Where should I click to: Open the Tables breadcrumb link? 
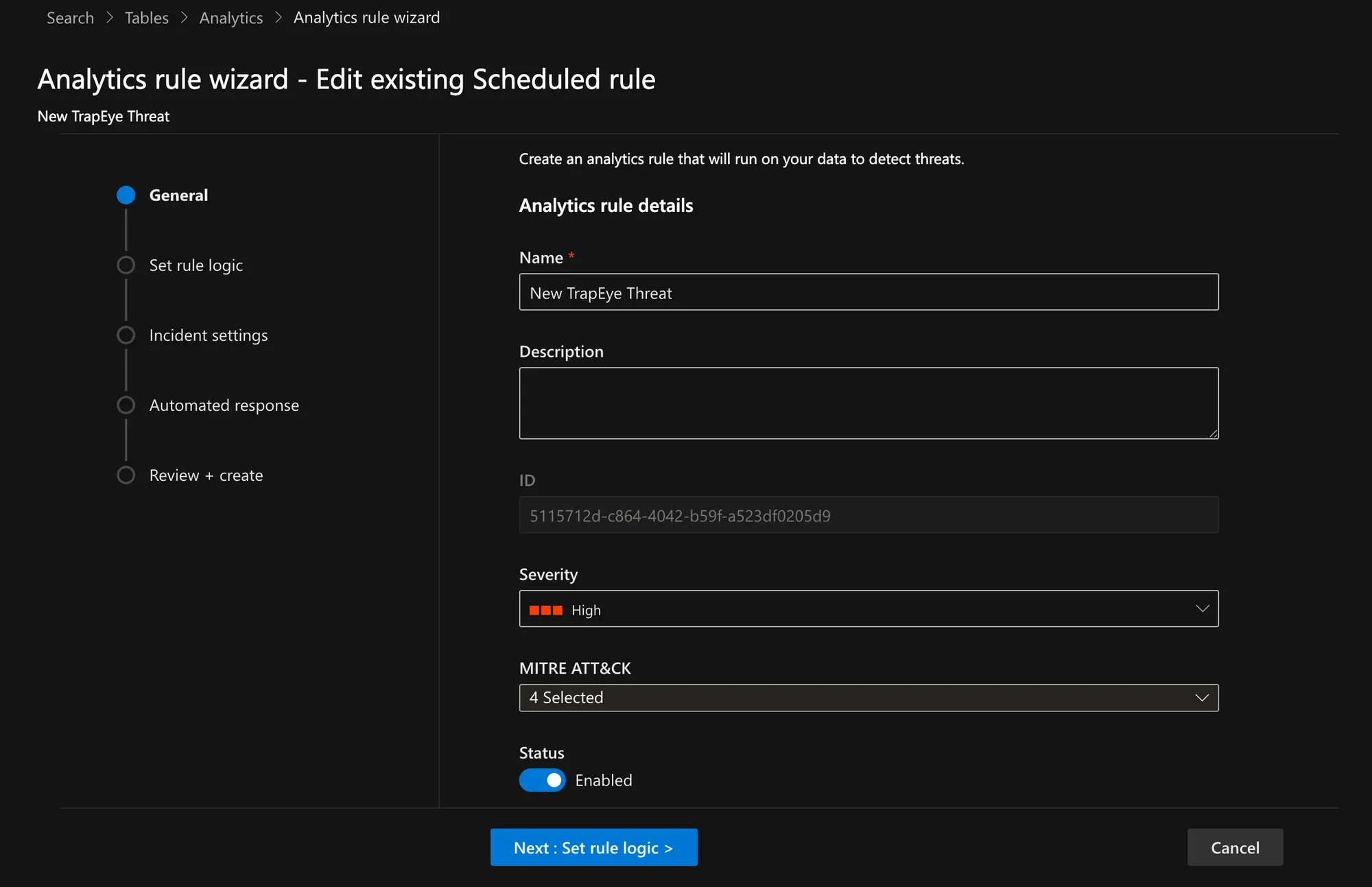click(147, 18)
